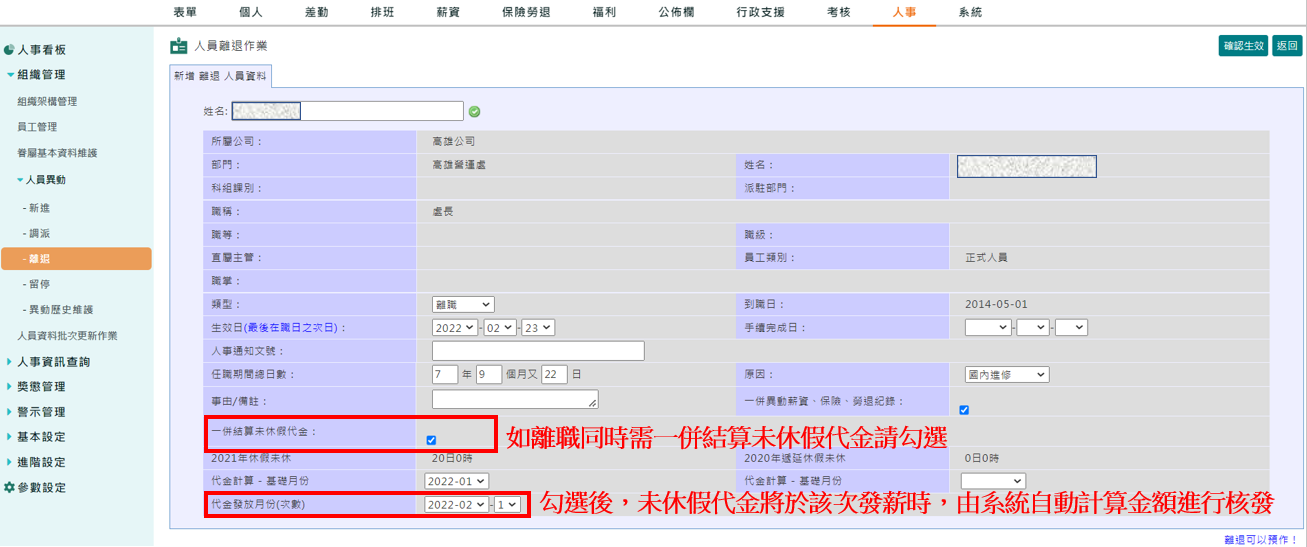Open 手續完成日 day dropdown
The width and height of the screenshot is (1307, 547).
point(1071,327)
